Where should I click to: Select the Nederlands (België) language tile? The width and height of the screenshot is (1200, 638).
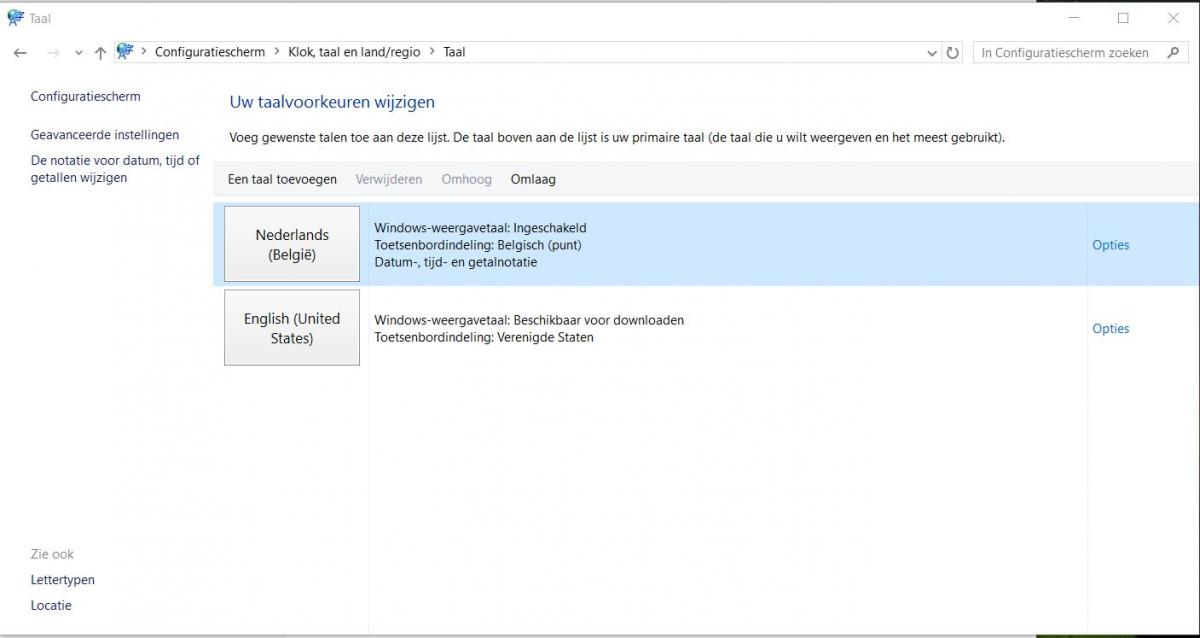click(x=292, y=244)
